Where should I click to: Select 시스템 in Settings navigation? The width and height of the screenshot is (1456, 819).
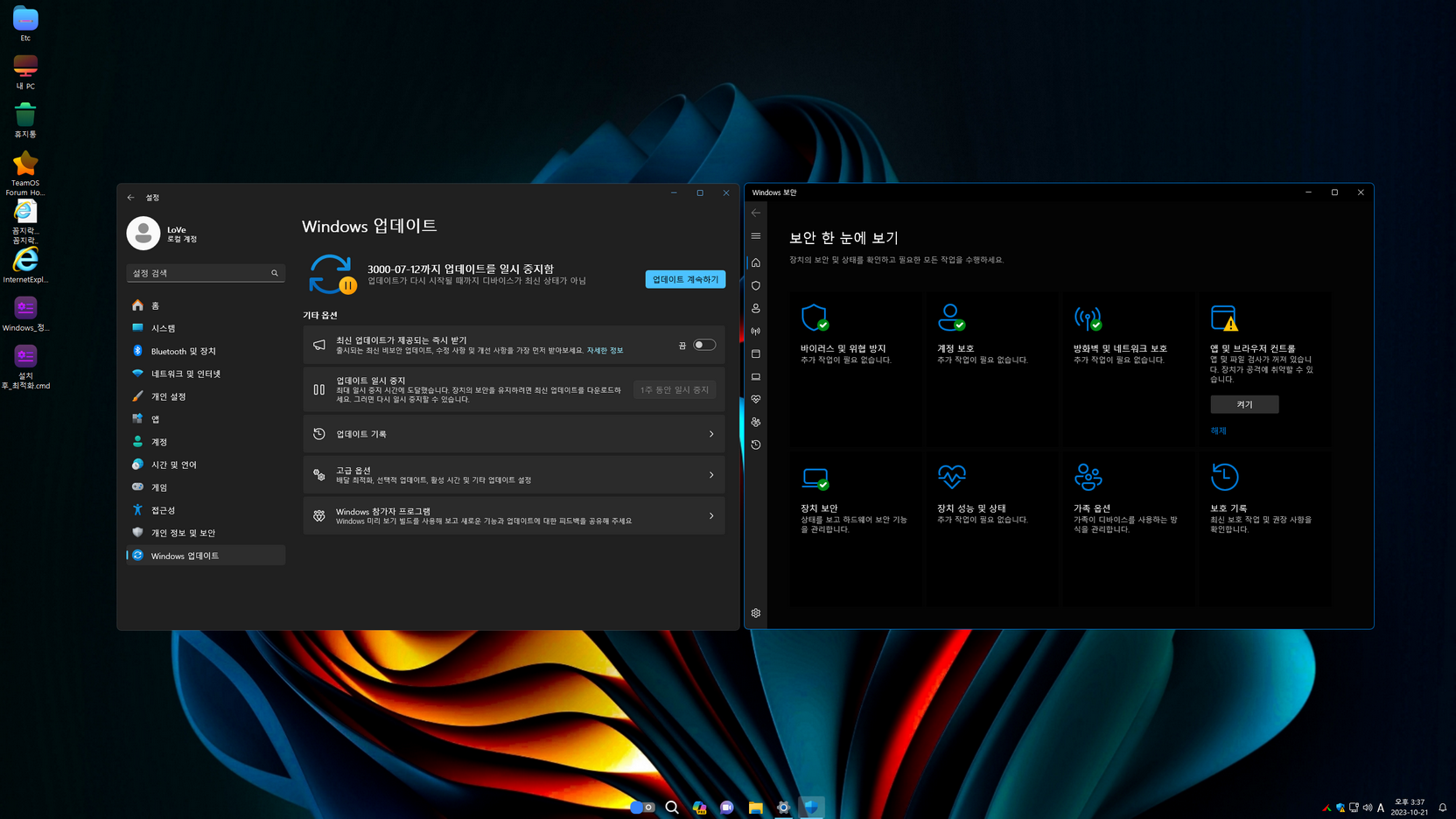click(x=206, y=328)
